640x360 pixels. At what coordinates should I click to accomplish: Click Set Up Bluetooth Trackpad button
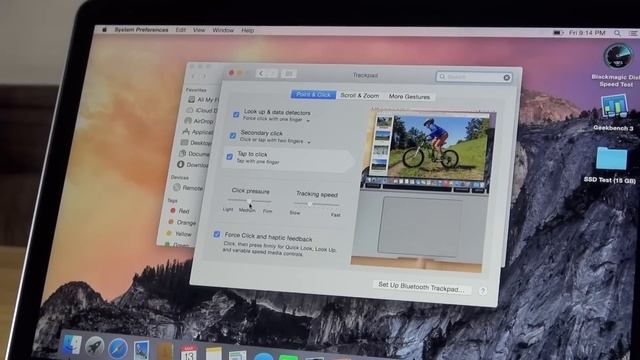click(x=421, y=287)
